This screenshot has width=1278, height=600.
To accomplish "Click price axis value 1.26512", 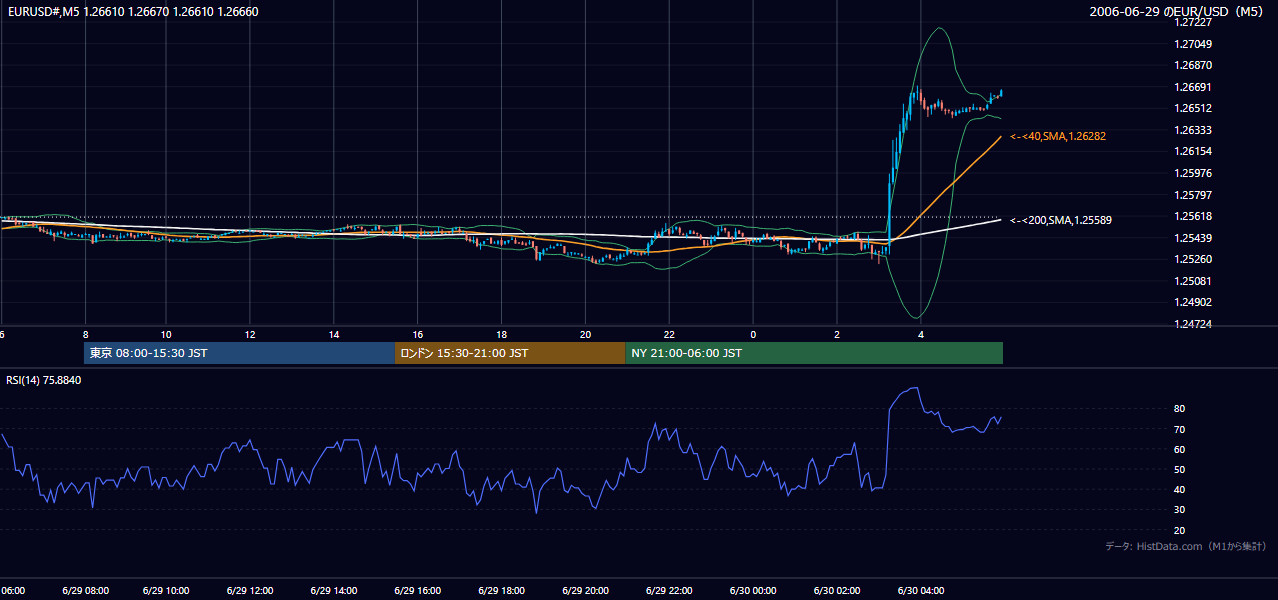I will (1193, 108).
